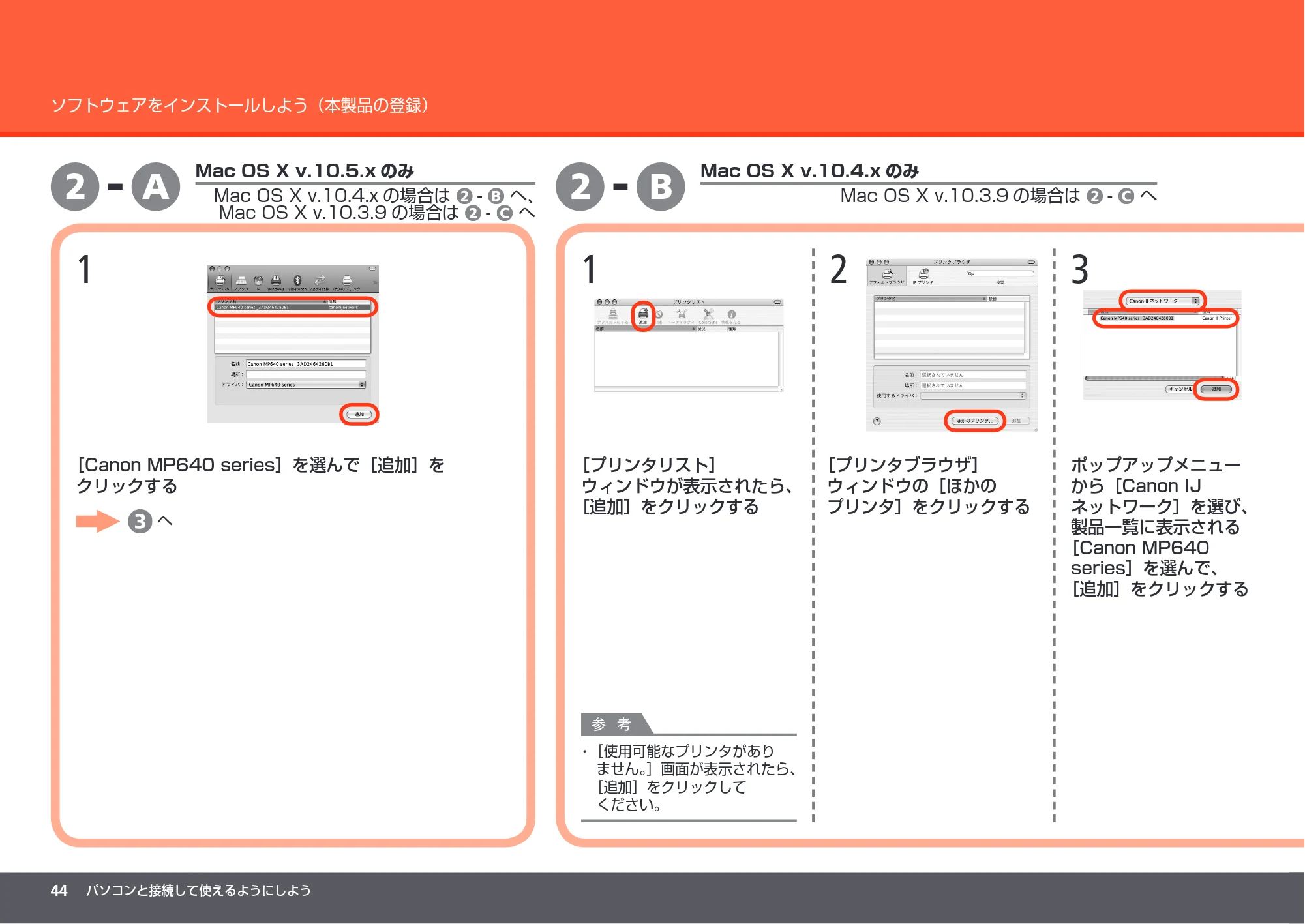The image size is (1305, 924).
Task: Select the IP プリンタ icon in Printer Browser
Action: point(923,276)
